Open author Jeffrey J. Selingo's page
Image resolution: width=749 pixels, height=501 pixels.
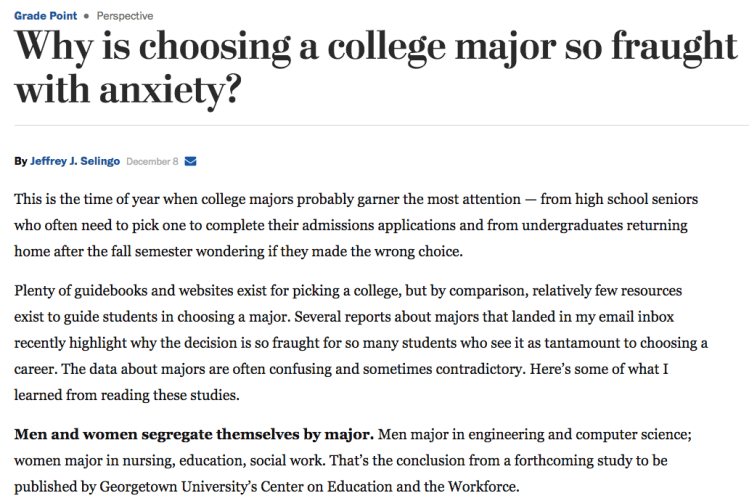tap(76, 161)
